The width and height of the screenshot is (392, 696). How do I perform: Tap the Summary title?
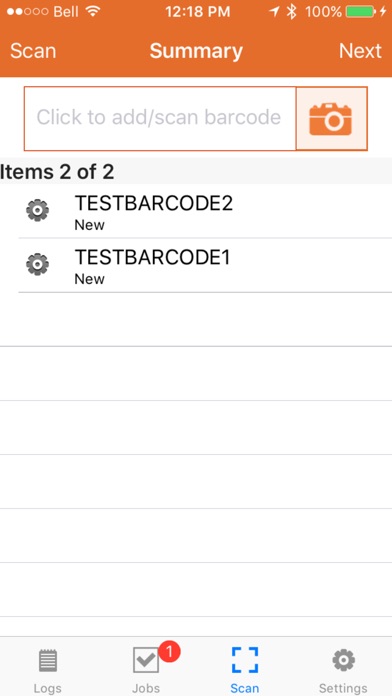click(x=196, y=51)
